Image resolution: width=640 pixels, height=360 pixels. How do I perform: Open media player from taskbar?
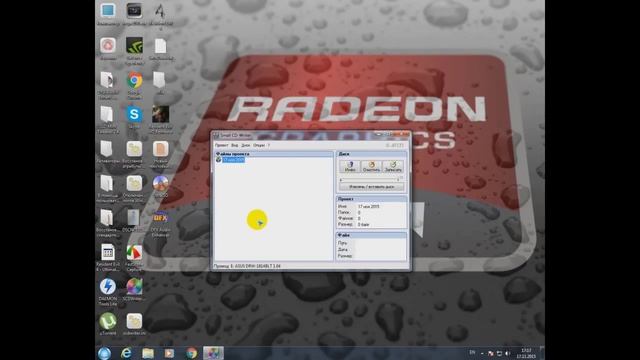tap(169, 353)
